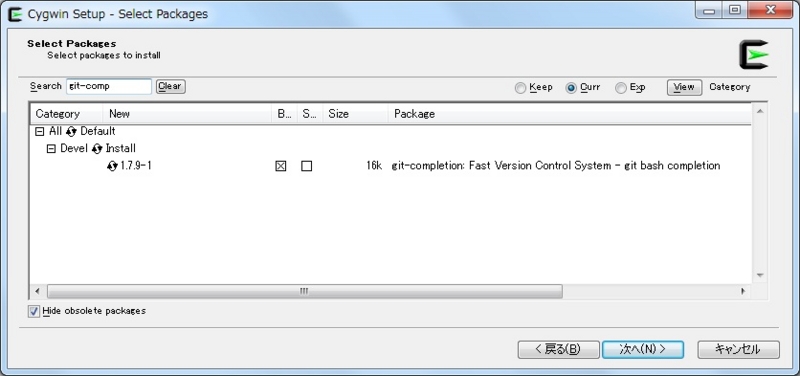
Task: Select the Keep radio button
Action: 520,88
